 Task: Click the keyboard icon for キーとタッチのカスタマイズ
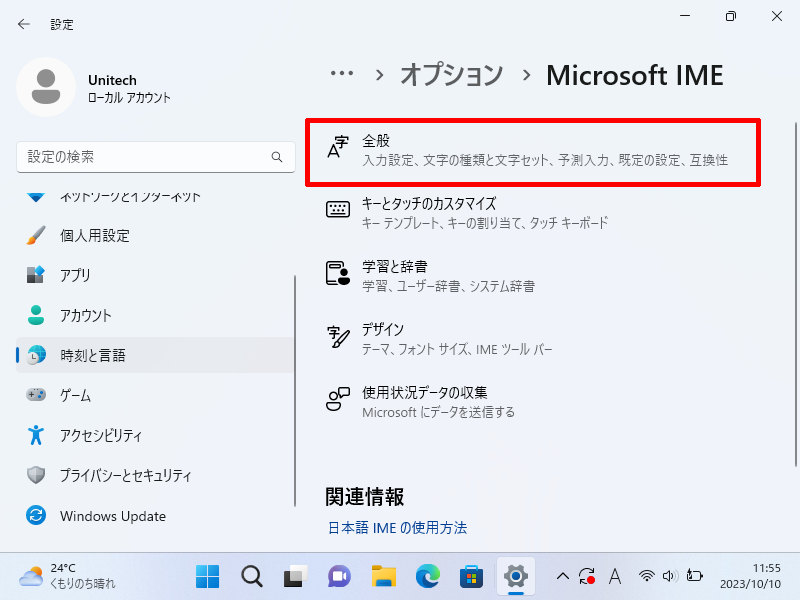[x=338, y=209]
